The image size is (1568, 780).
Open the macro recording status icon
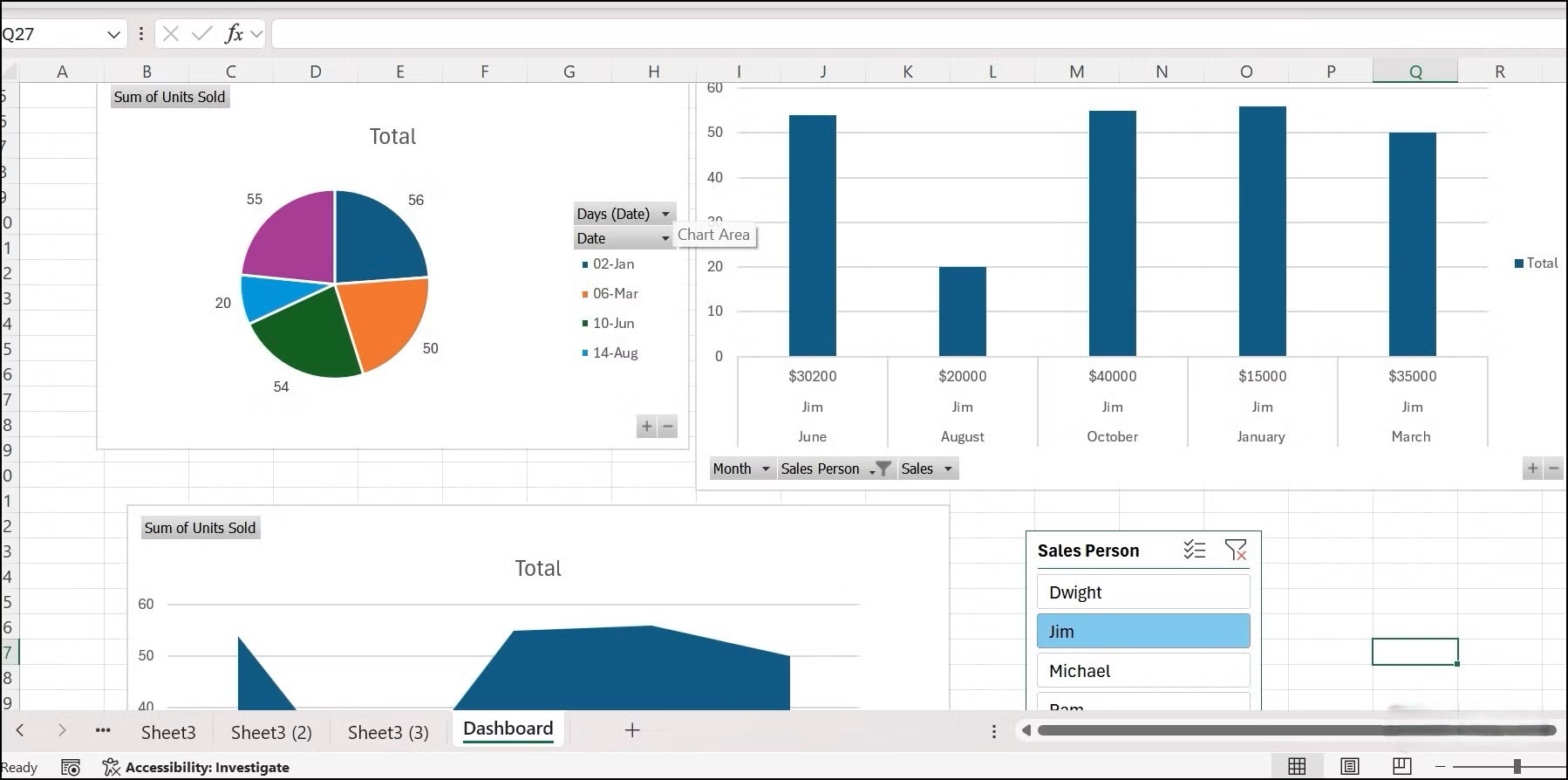tap(71, 767)
